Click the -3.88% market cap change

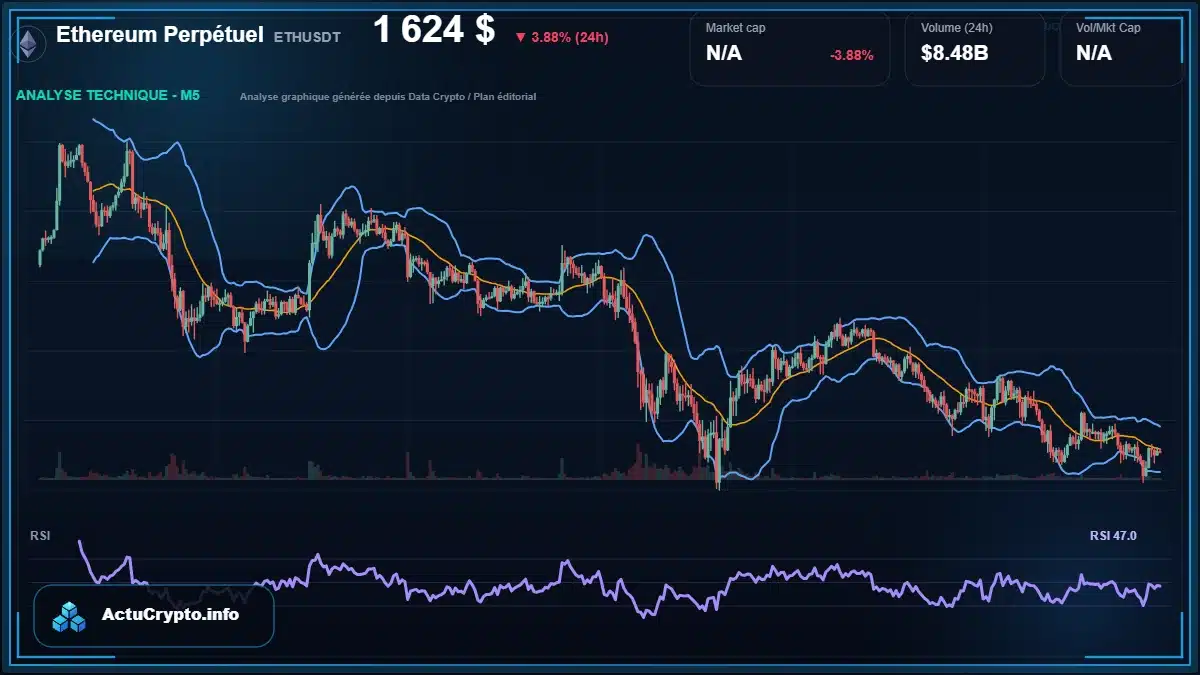(852, 55)
